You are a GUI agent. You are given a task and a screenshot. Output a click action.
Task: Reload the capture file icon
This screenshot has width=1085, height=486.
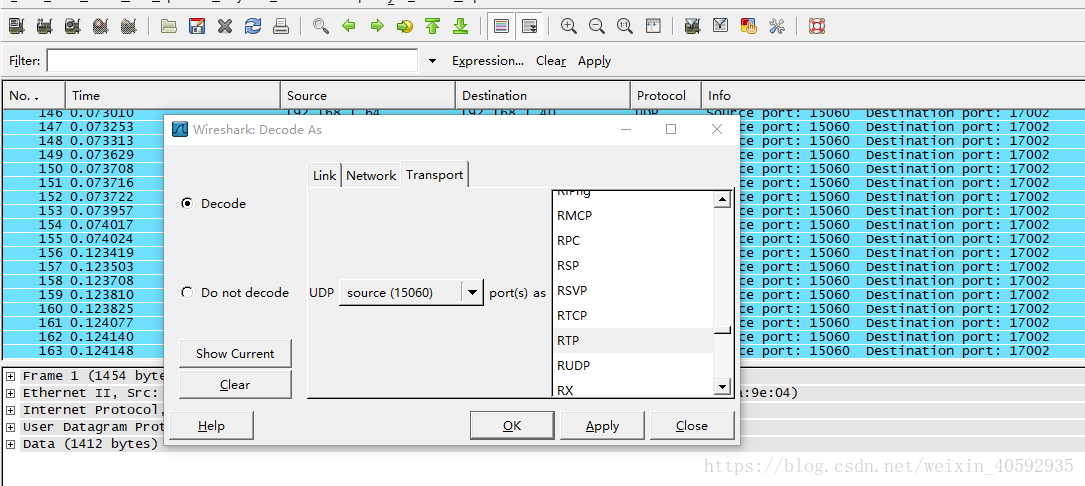tap(253, 26)
